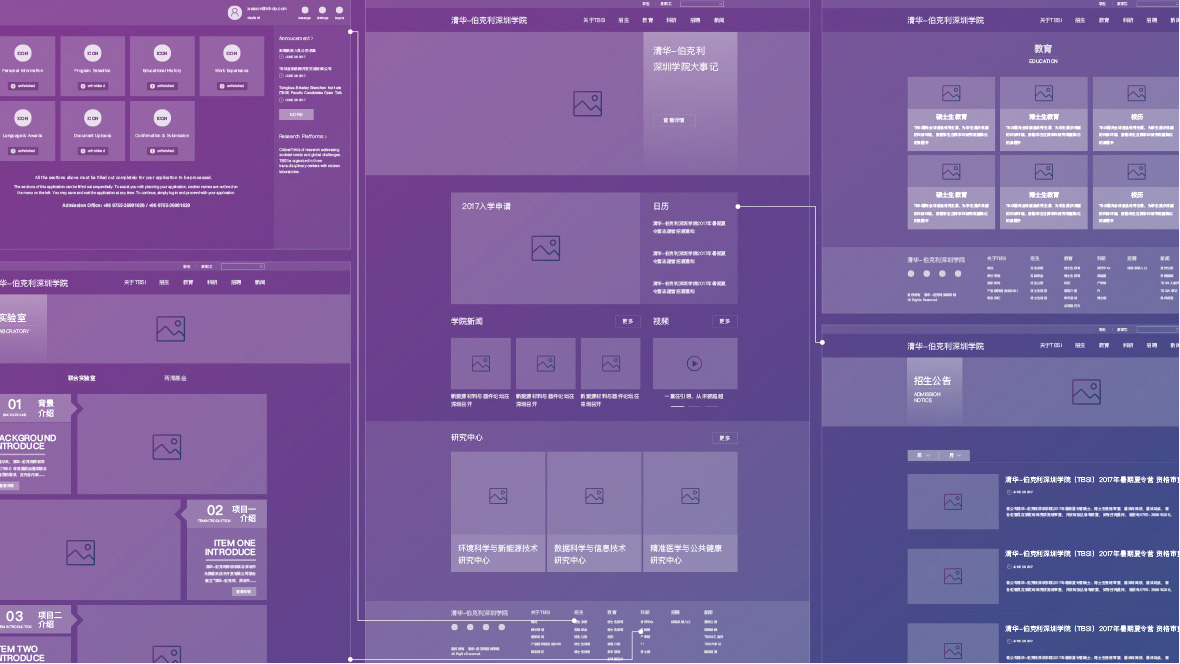Expand the Announcement section arrow
The height and width of the screenshot is (664, 1180).
click(x=313, y=38)
